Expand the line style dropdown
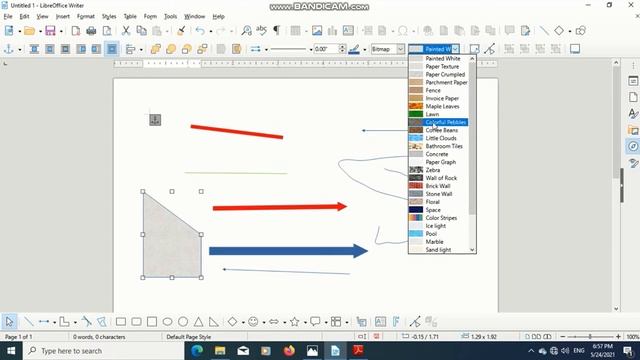Screen dimensions: 640x360 coord(311,50)
